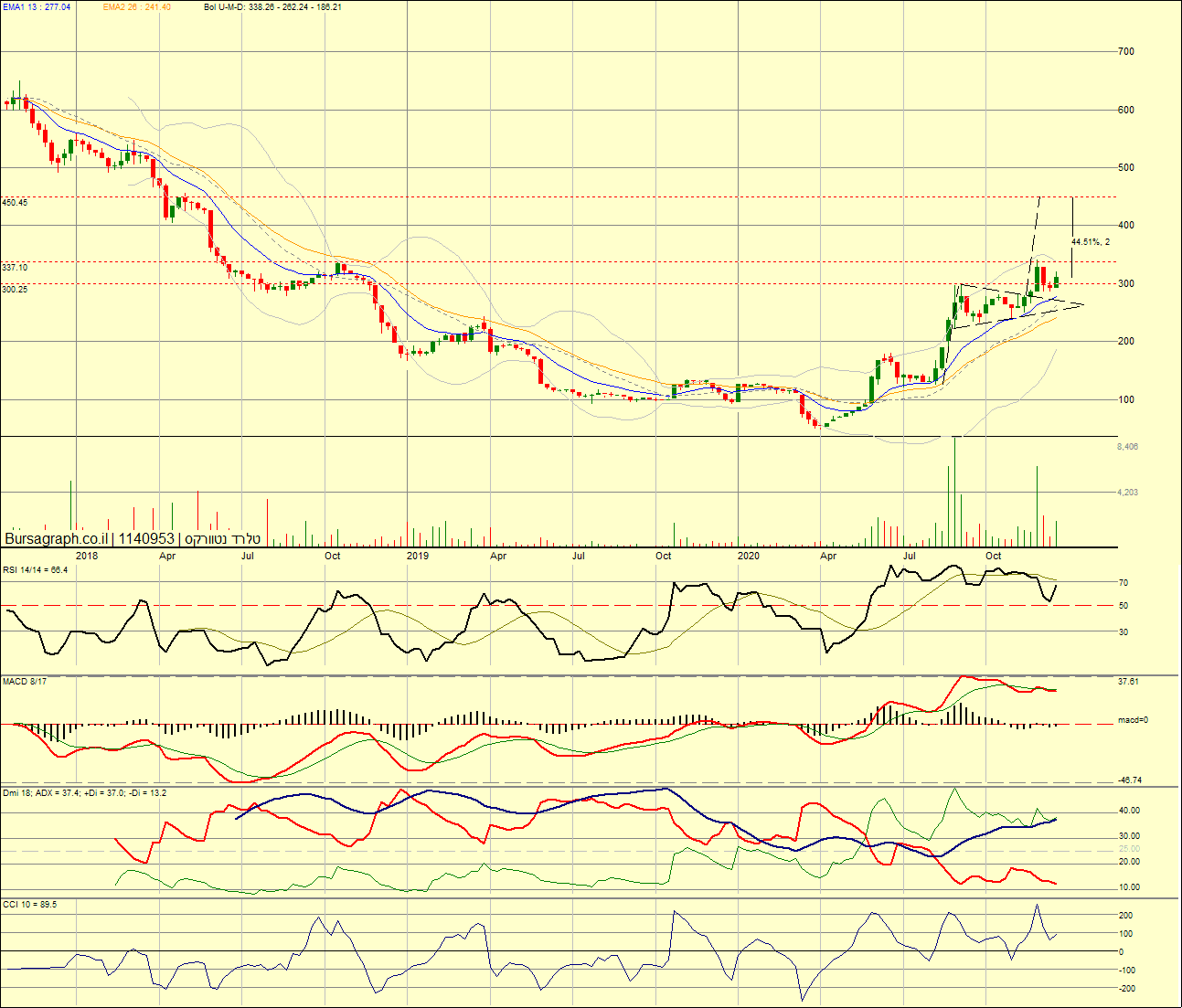Select the 100 price axis label on the price chart

[1126, 399]
